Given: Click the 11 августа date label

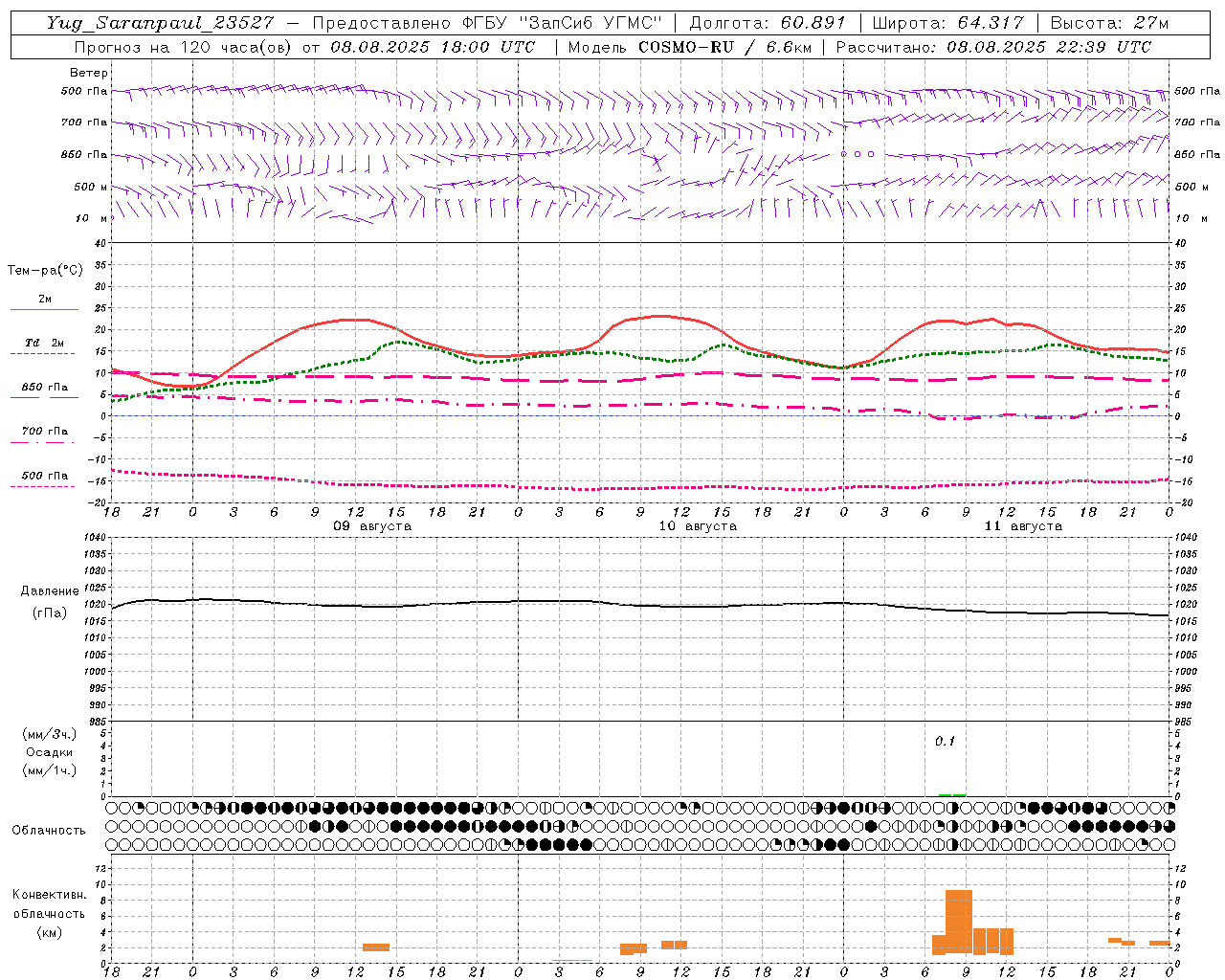Looking at the screenshot, I should pyautogui.click(x=1023, y=526).
